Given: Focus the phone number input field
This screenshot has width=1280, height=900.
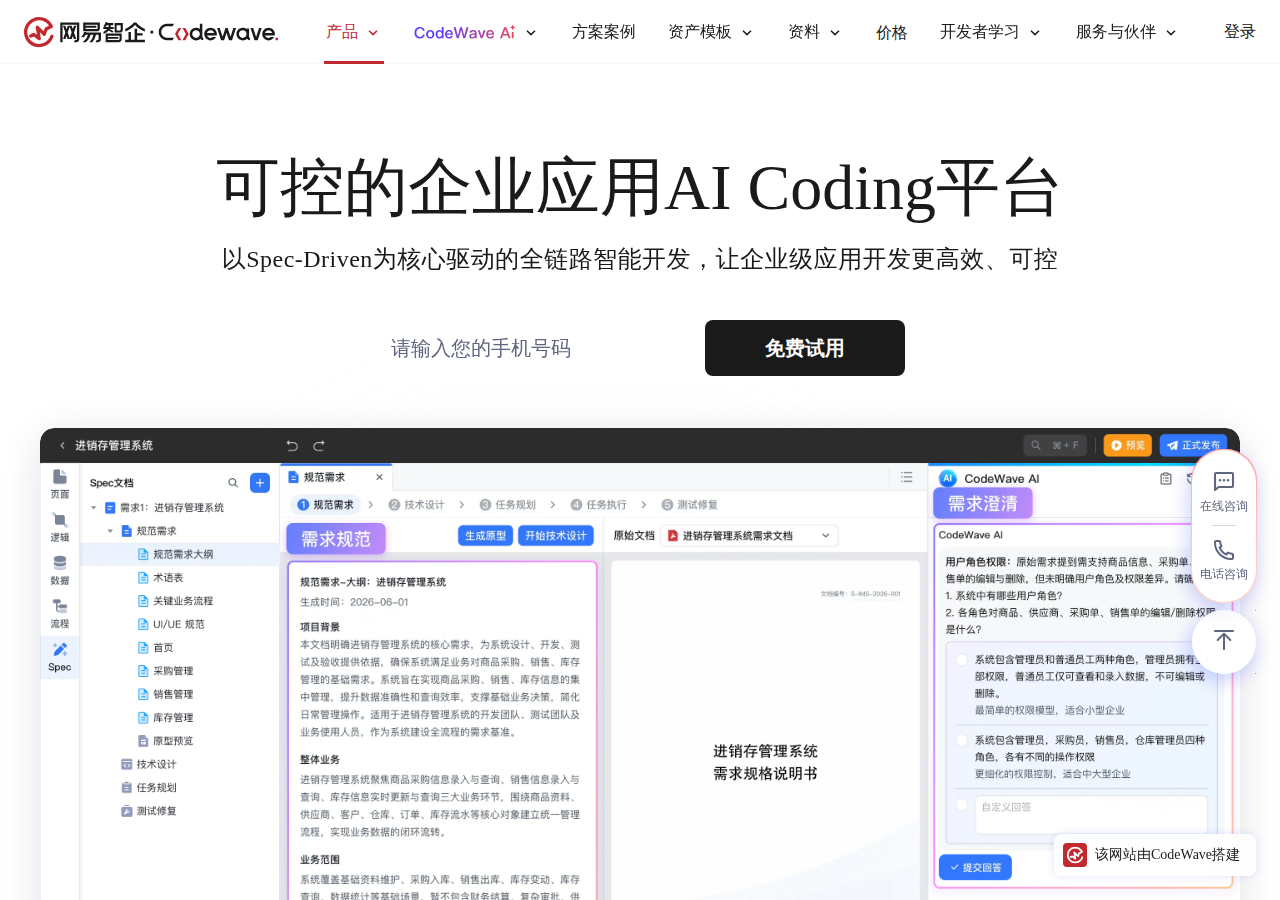Looking at the screenshot, I should (x=532, y=348).
